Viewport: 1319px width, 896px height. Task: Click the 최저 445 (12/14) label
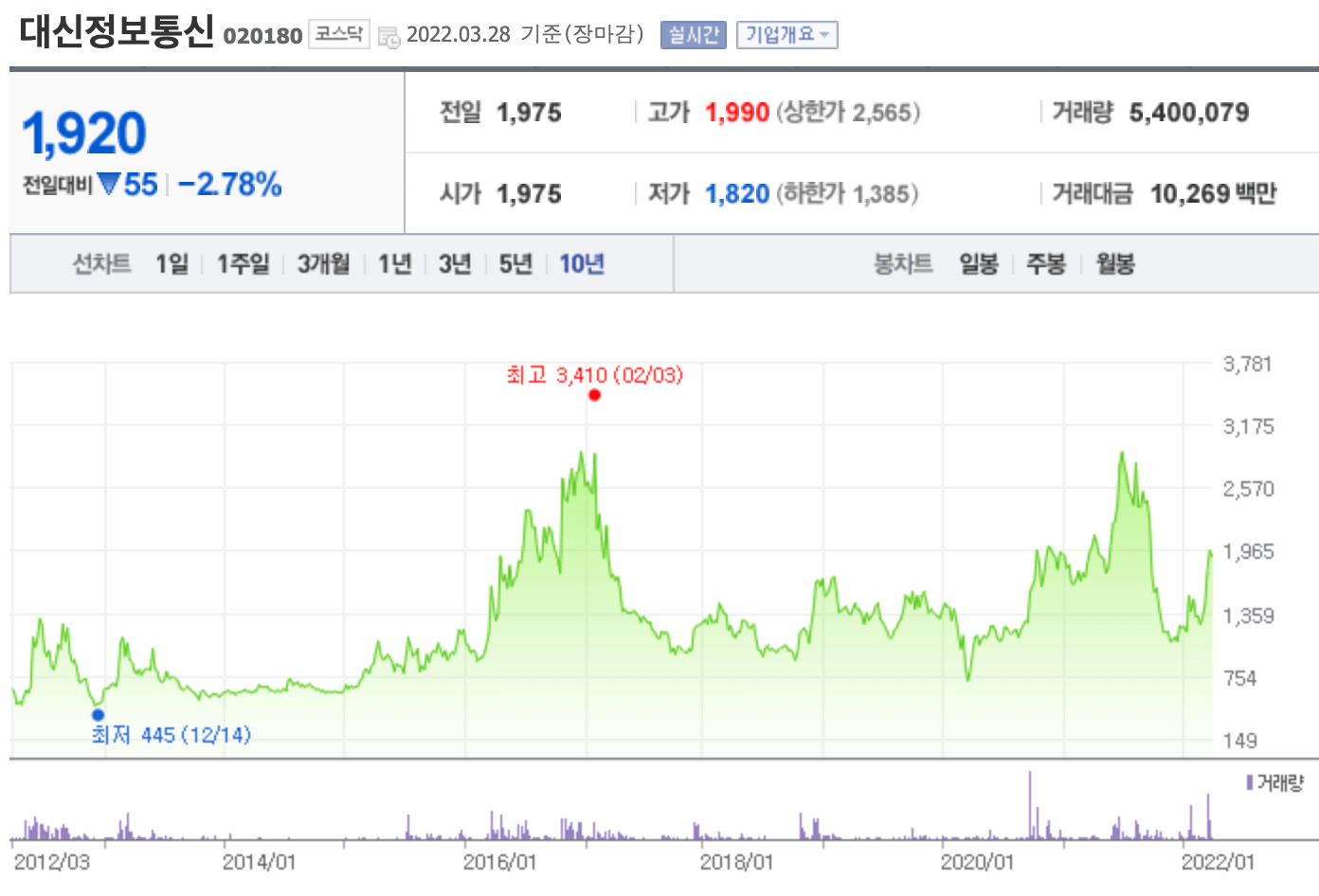click(x=172, y=735)
